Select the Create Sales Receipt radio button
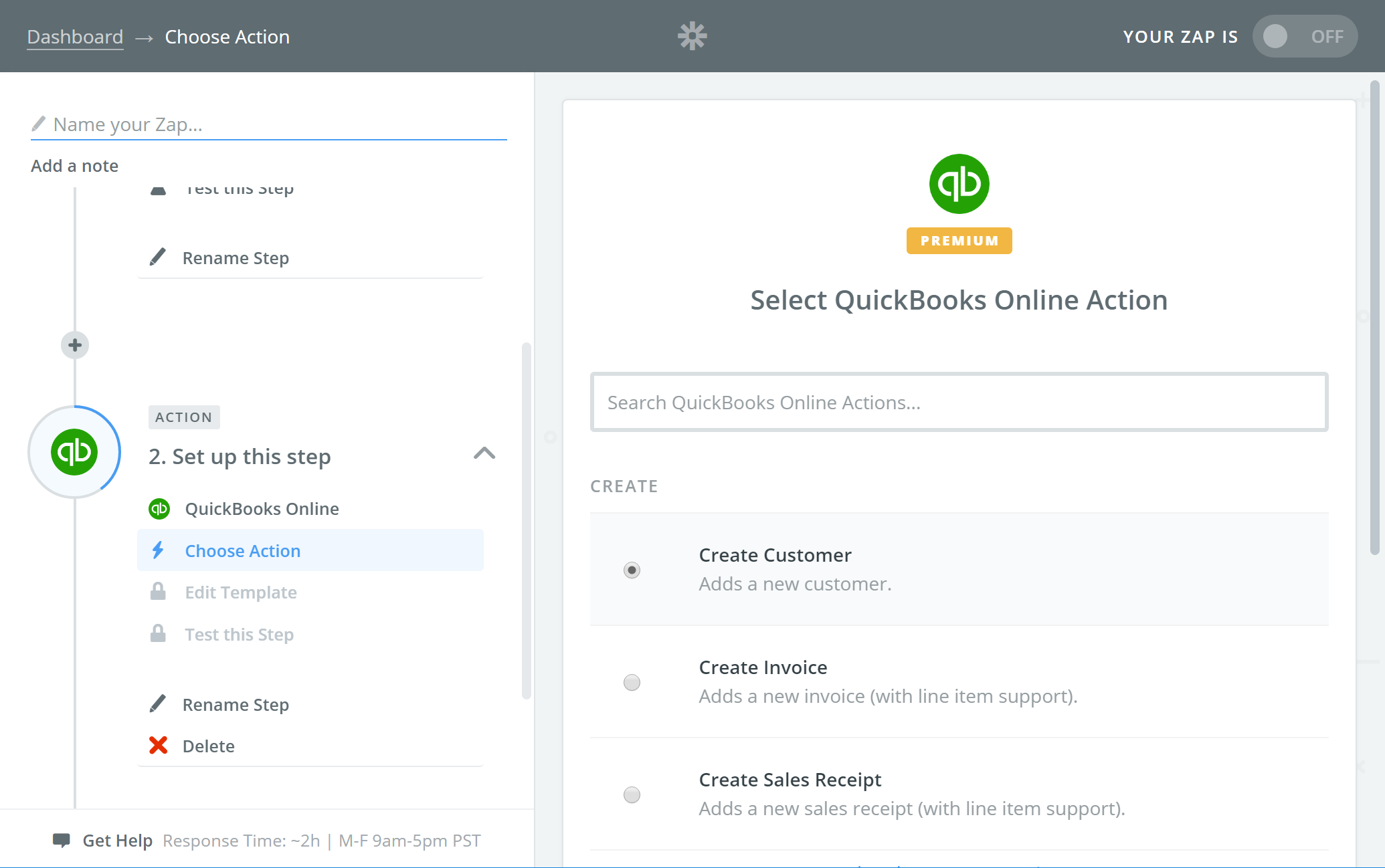The height and width of the screenshot is (868, 1385). 632,794
